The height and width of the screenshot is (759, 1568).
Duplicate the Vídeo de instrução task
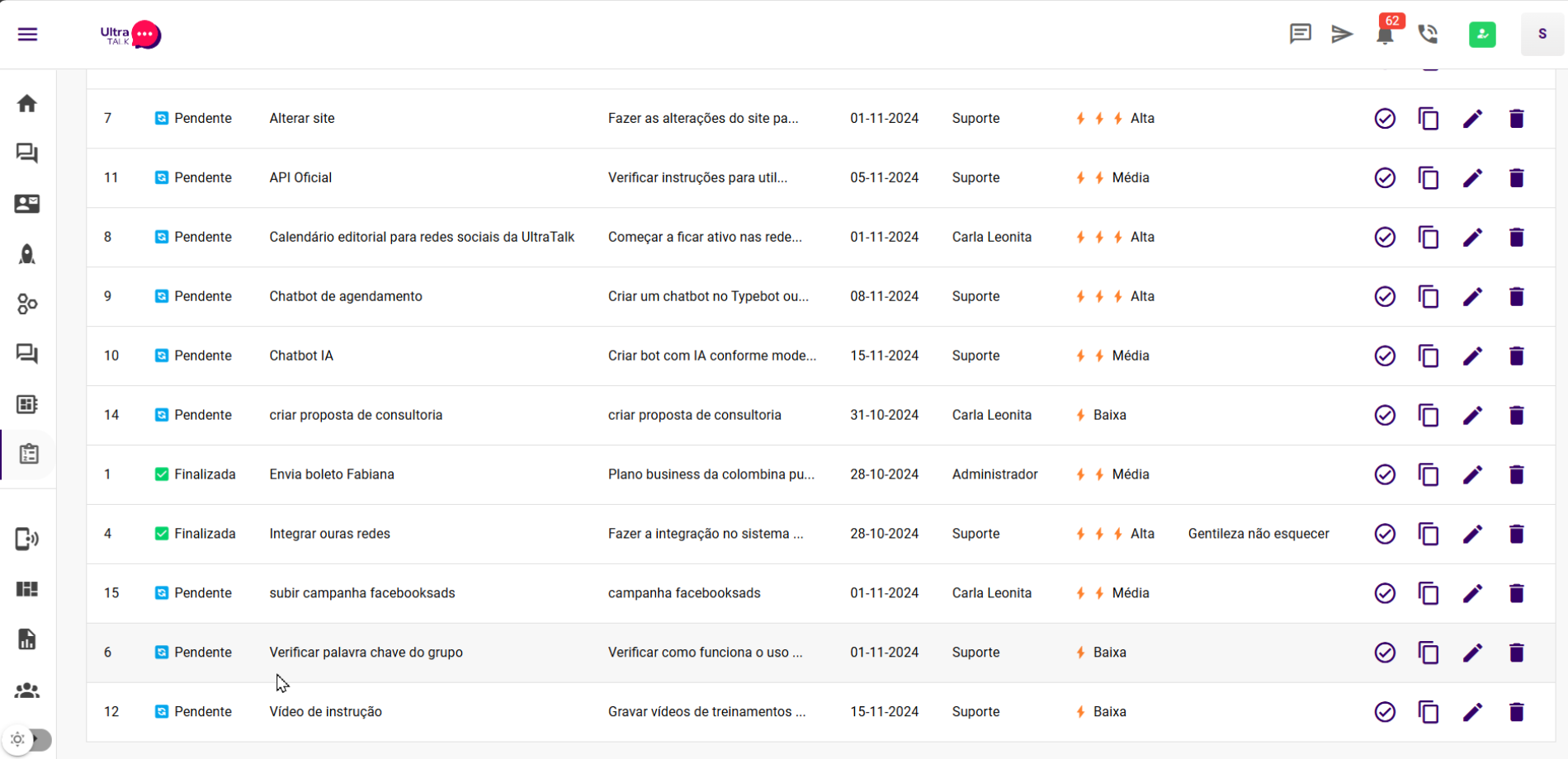tap(1429, 713)
